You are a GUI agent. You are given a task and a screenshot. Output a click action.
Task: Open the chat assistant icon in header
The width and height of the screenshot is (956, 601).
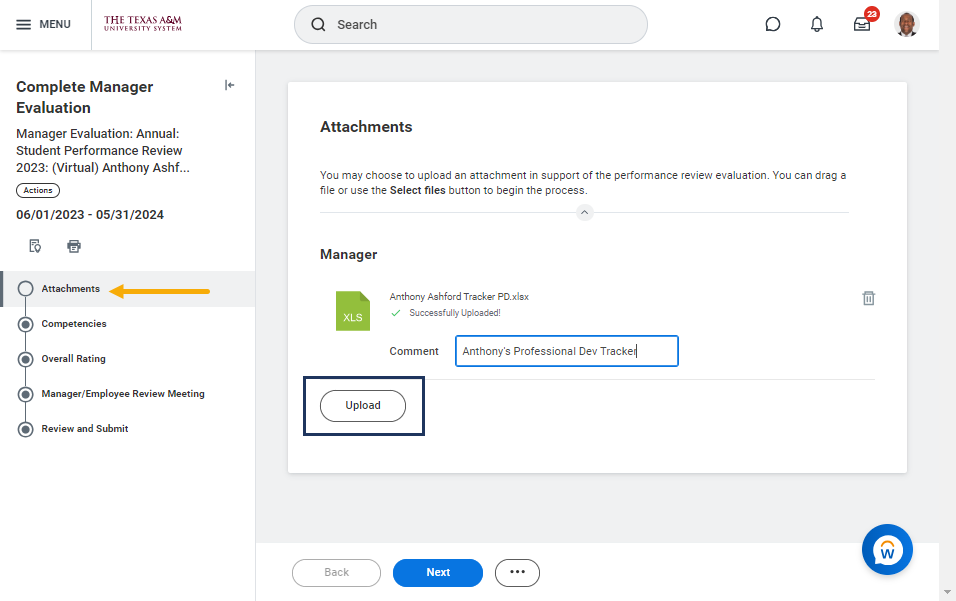772,24
